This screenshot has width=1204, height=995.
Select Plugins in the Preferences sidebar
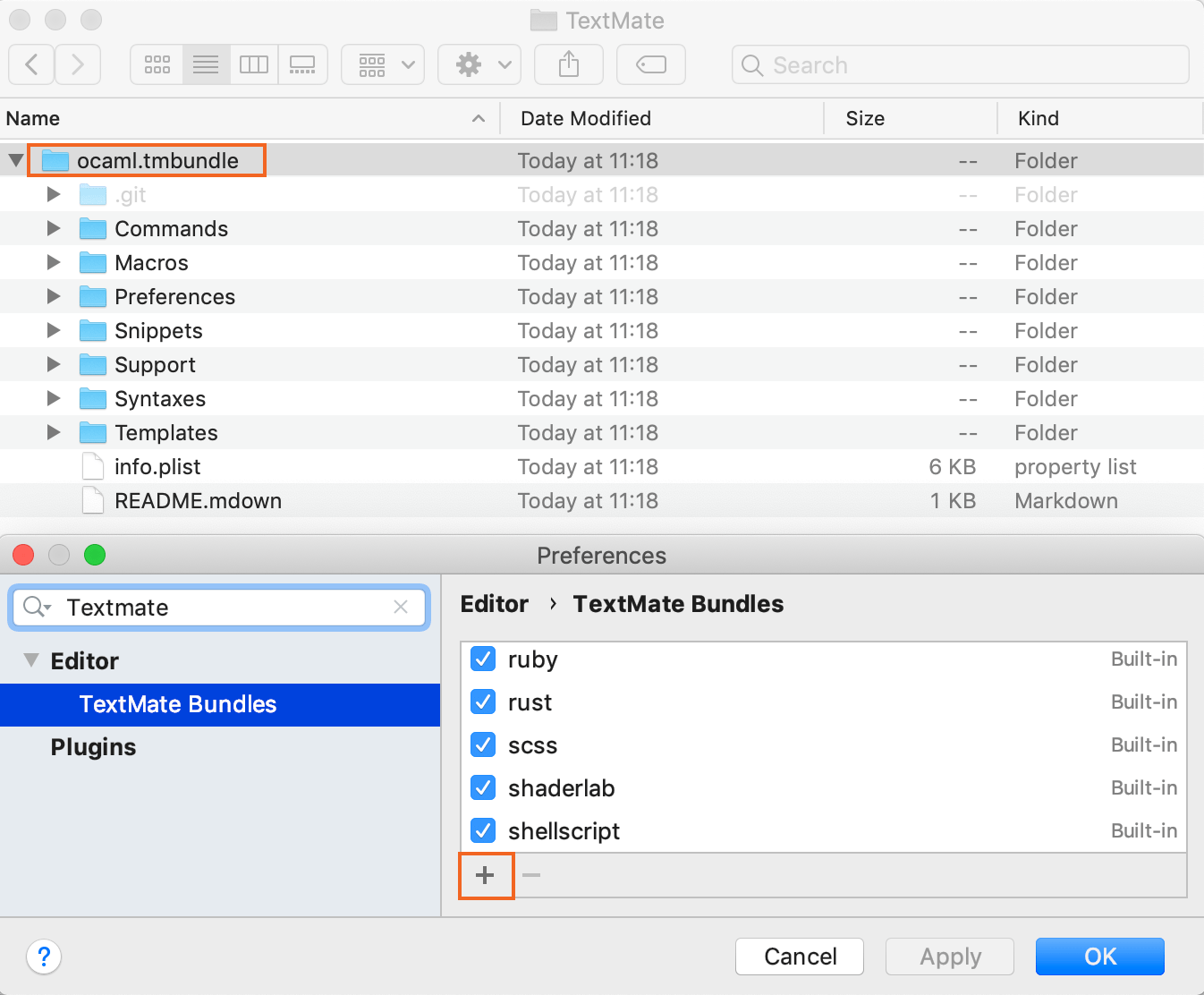pyautogui.click(x=93, y=746)
